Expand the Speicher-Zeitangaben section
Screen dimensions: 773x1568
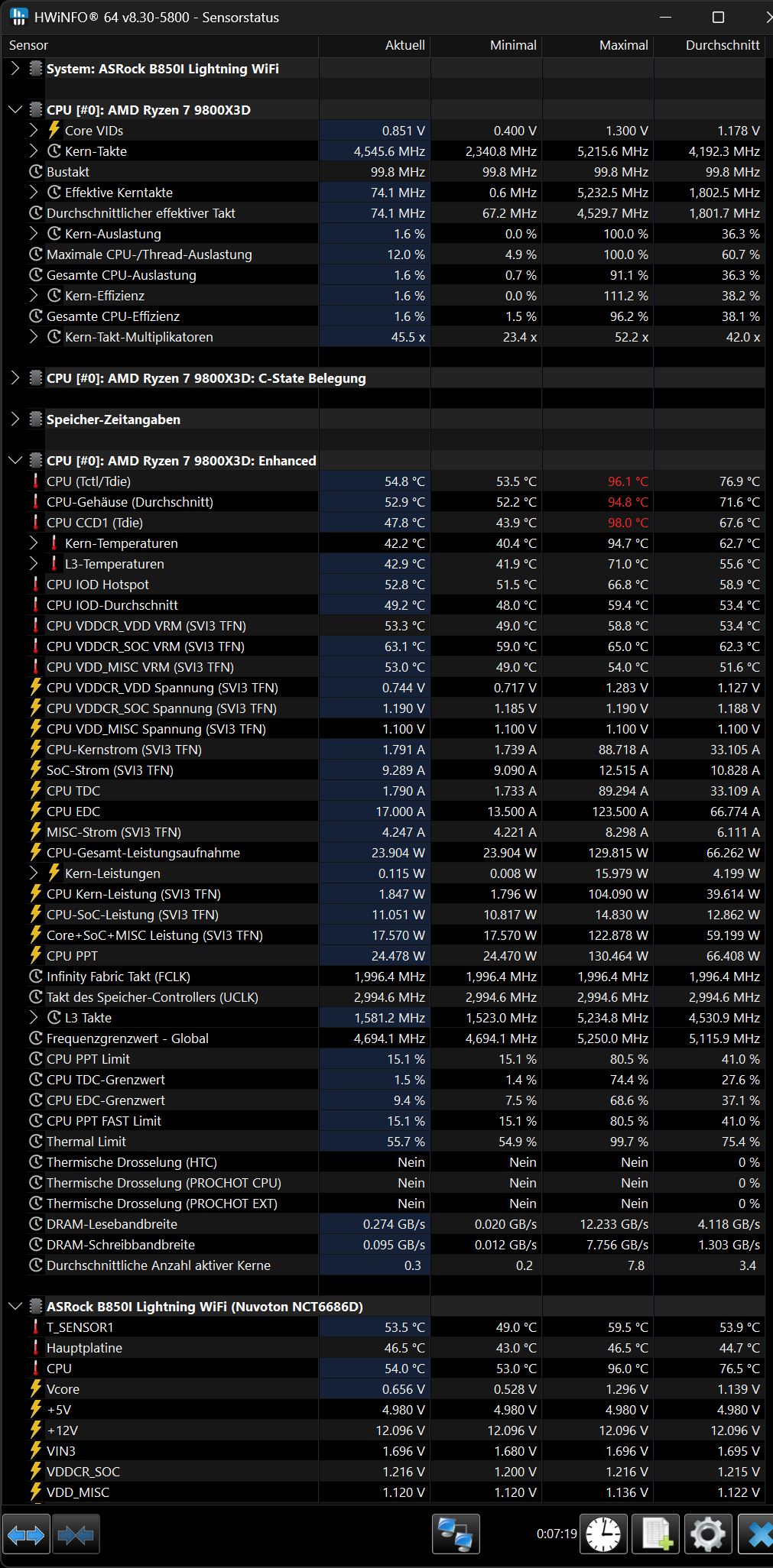click(x=15, y=419)
